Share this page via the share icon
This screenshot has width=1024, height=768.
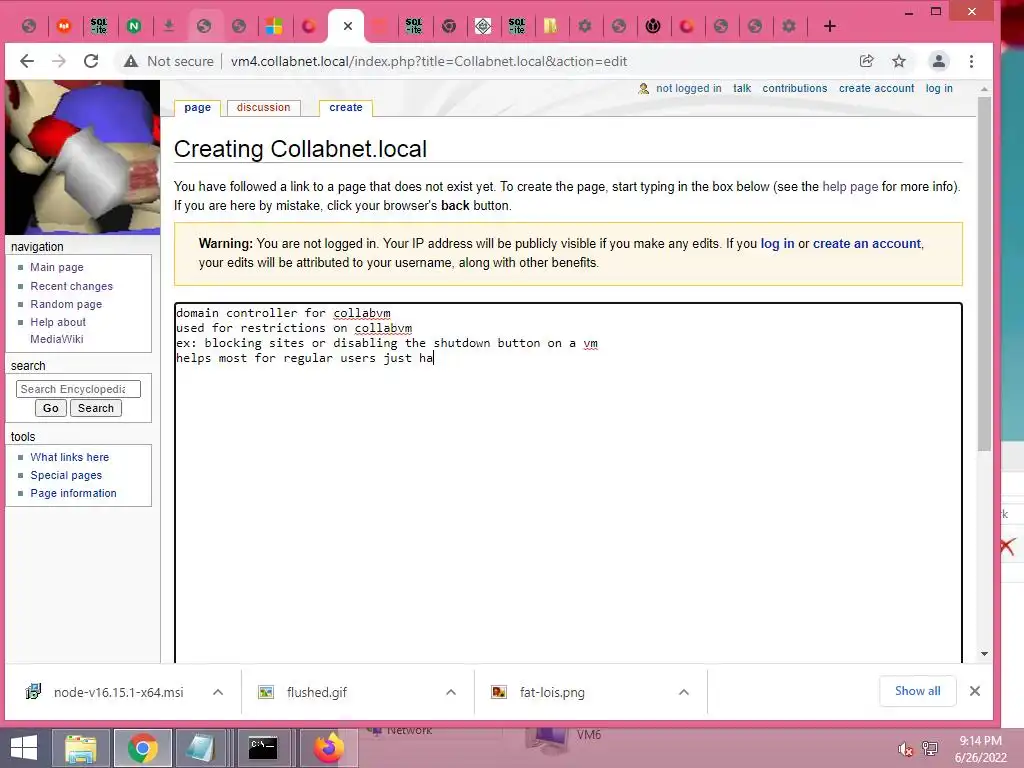coord(867,61)
